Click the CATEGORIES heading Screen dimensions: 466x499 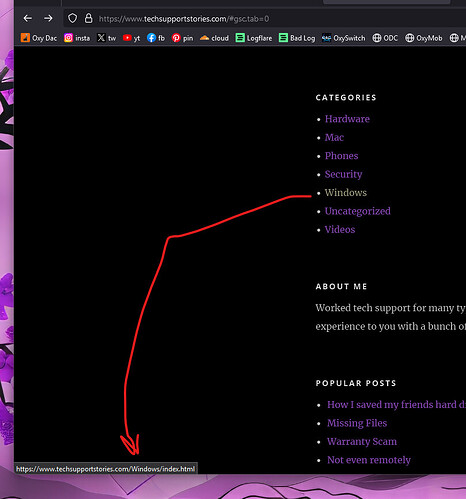coord(346,98)
